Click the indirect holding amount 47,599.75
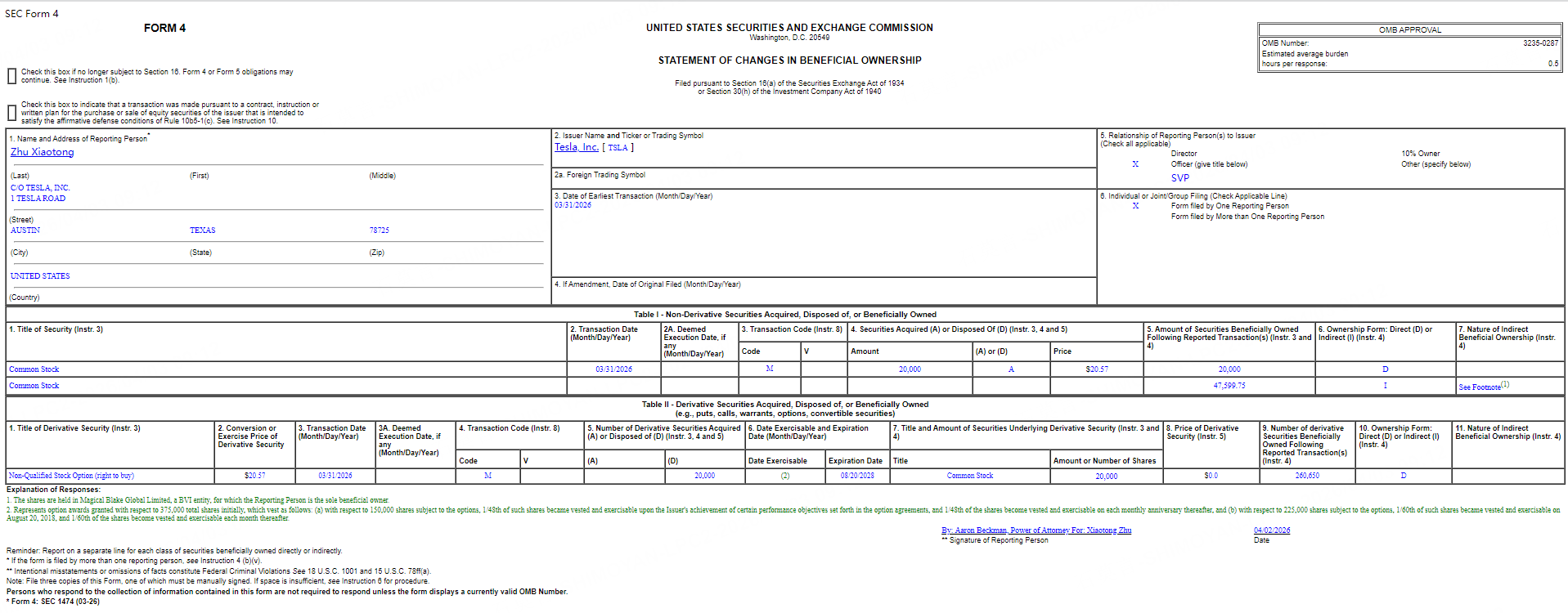1568x613 pixels. [x=1229, y=386]
